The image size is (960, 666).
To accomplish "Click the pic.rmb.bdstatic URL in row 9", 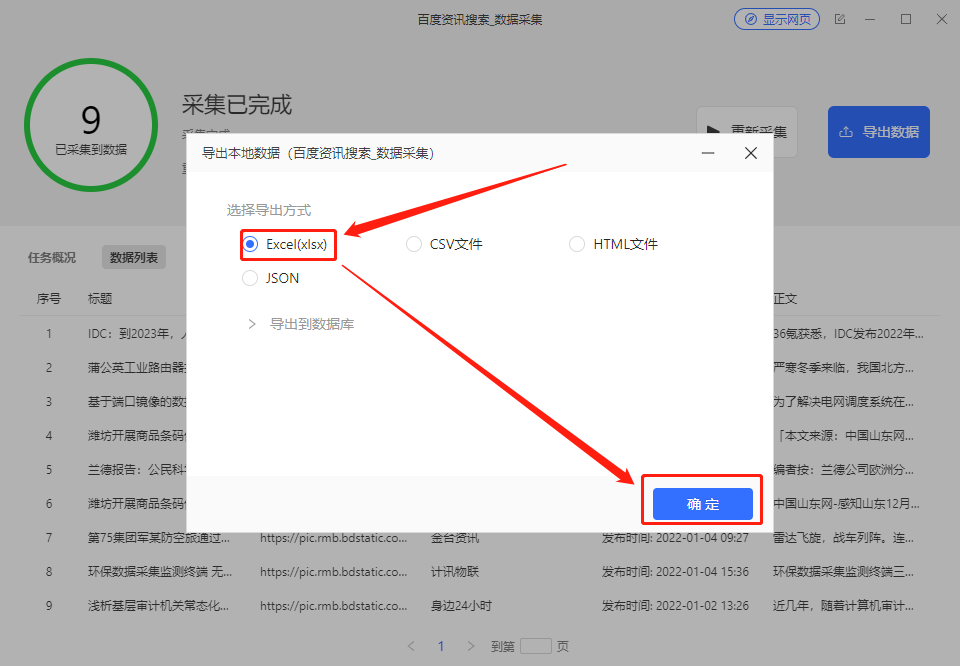I will point(334,606).
